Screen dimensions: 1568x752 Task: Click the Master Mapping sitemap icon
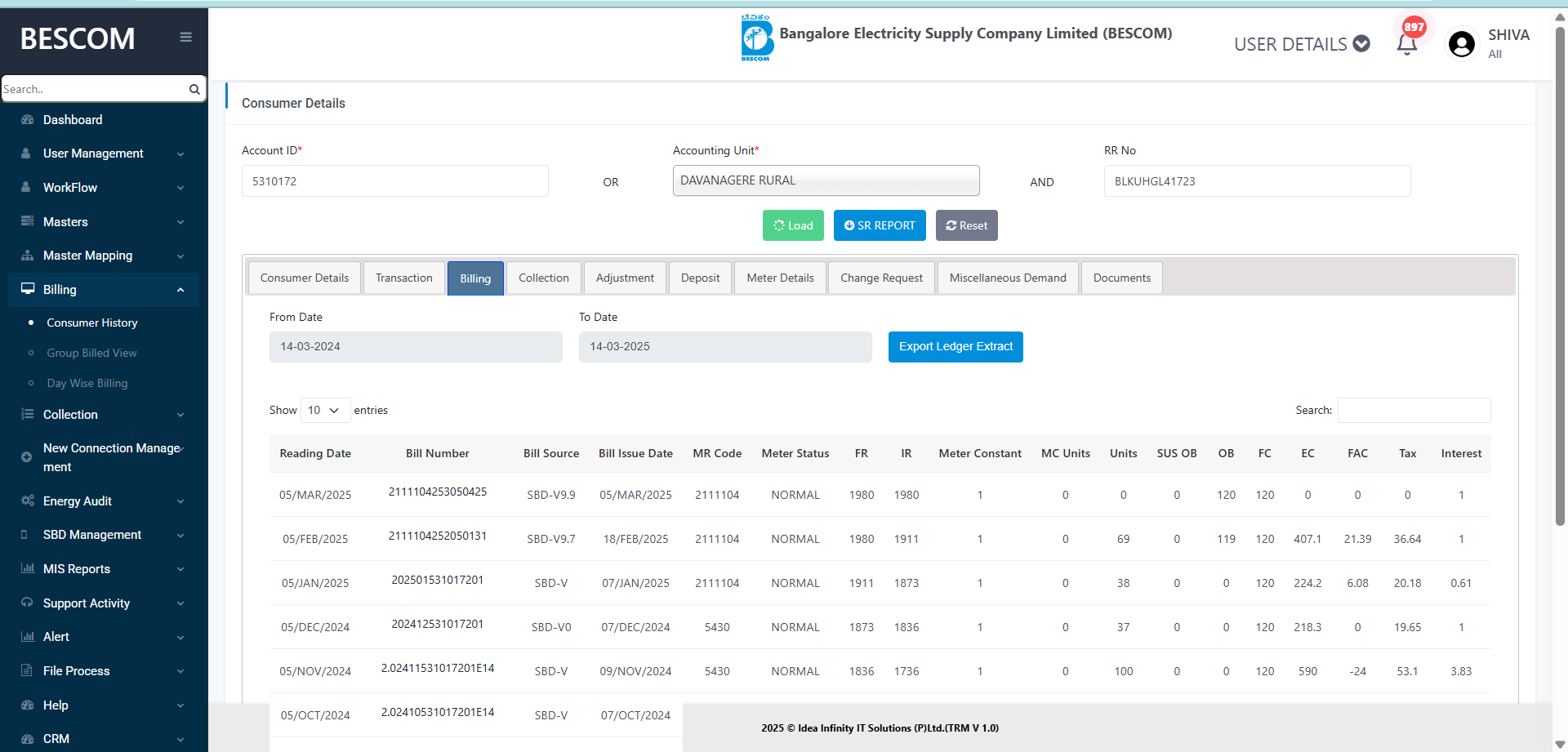27,255
